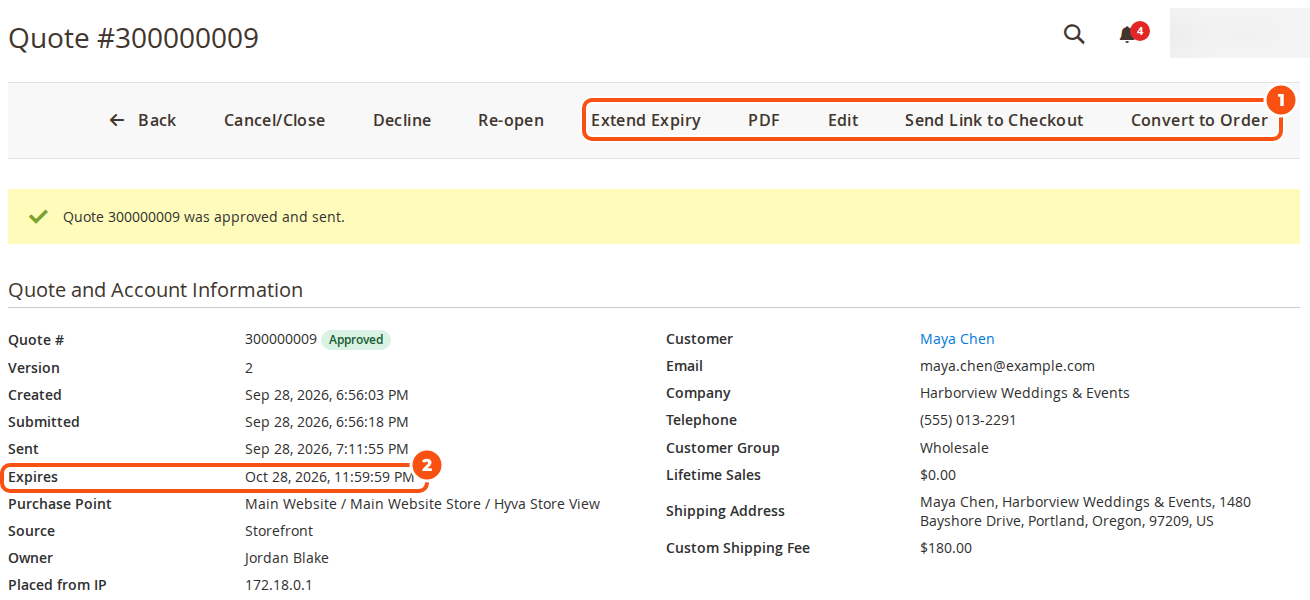Open the search magnifier icon
Screen dimensions: 1310x600
coord(1074,34)
